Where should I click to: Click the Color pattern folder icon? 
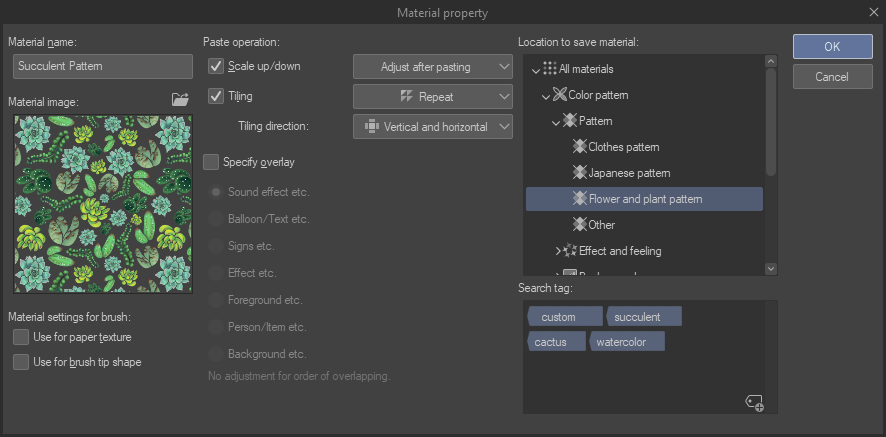(x=559, y=95)
